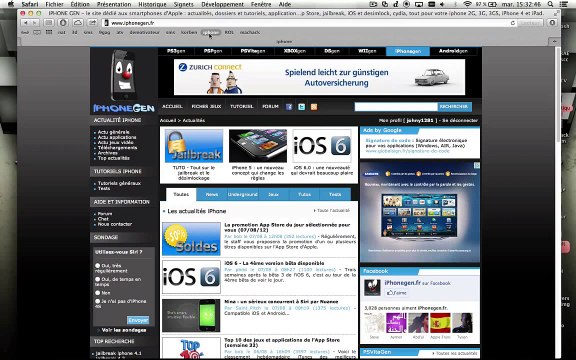Submit poll with Envoyer button
This screenshot has width=576, height=360.
[x=138, y=320]
